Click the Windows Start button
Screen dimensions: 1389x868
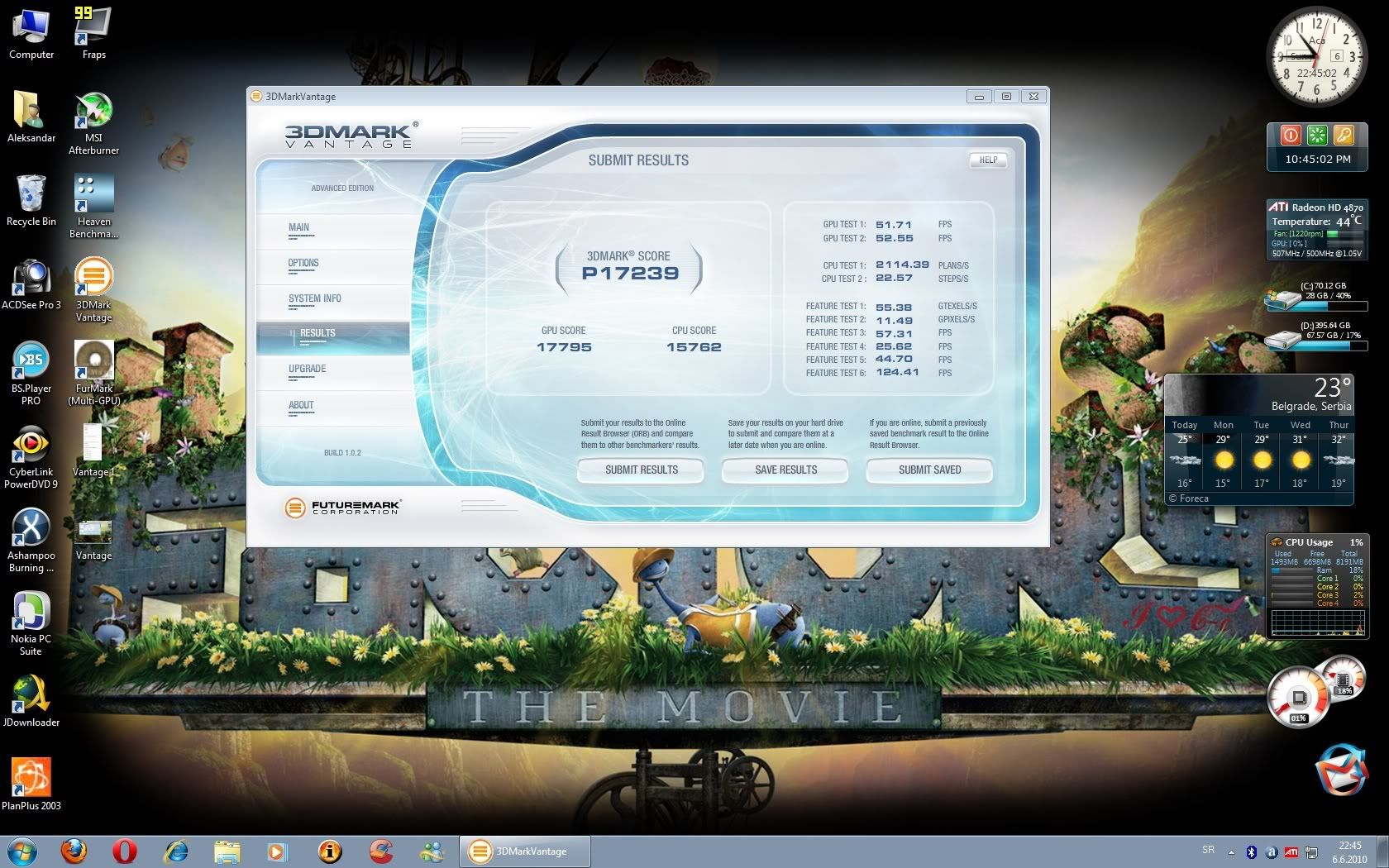(x=22, y=851)
